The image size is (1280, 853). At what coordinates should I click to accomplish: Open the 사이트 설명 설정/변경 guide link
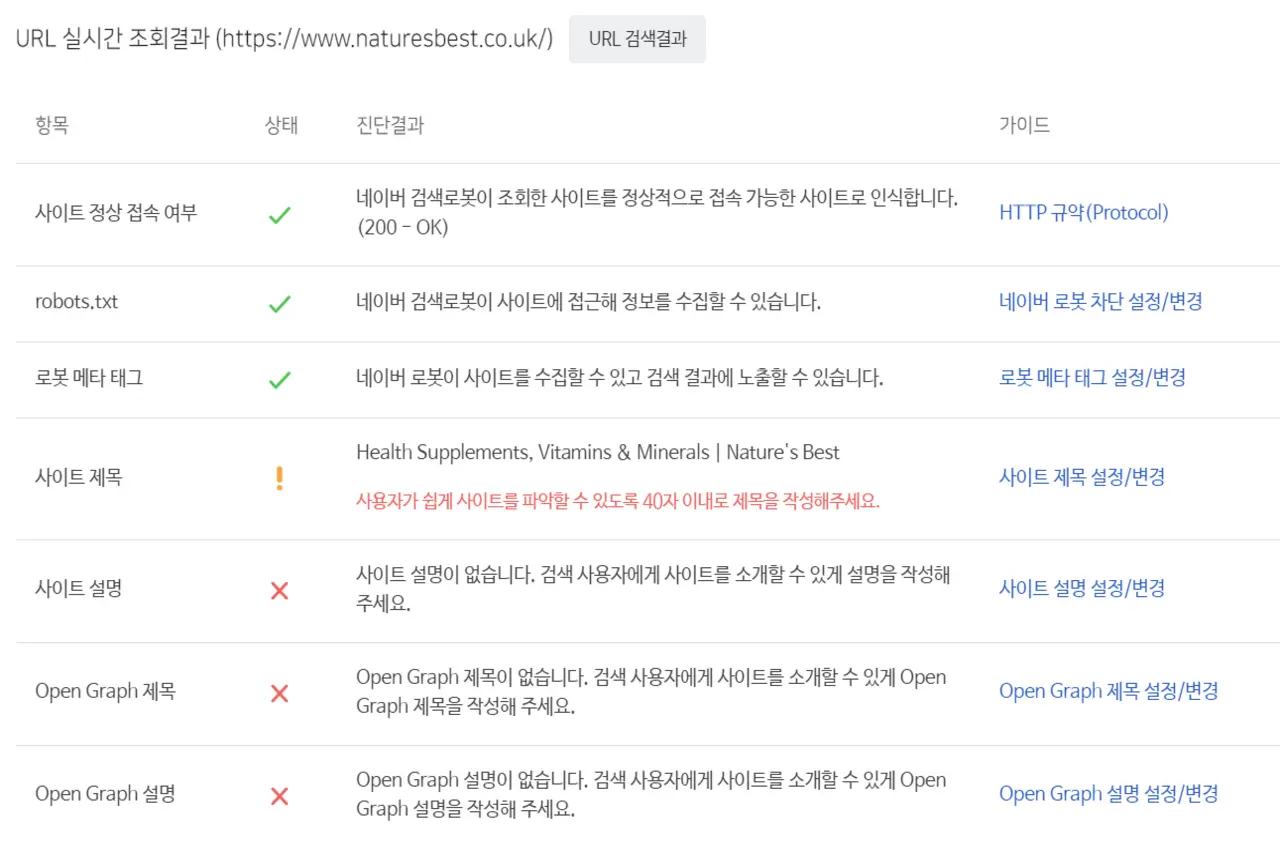pos(1081,589)
